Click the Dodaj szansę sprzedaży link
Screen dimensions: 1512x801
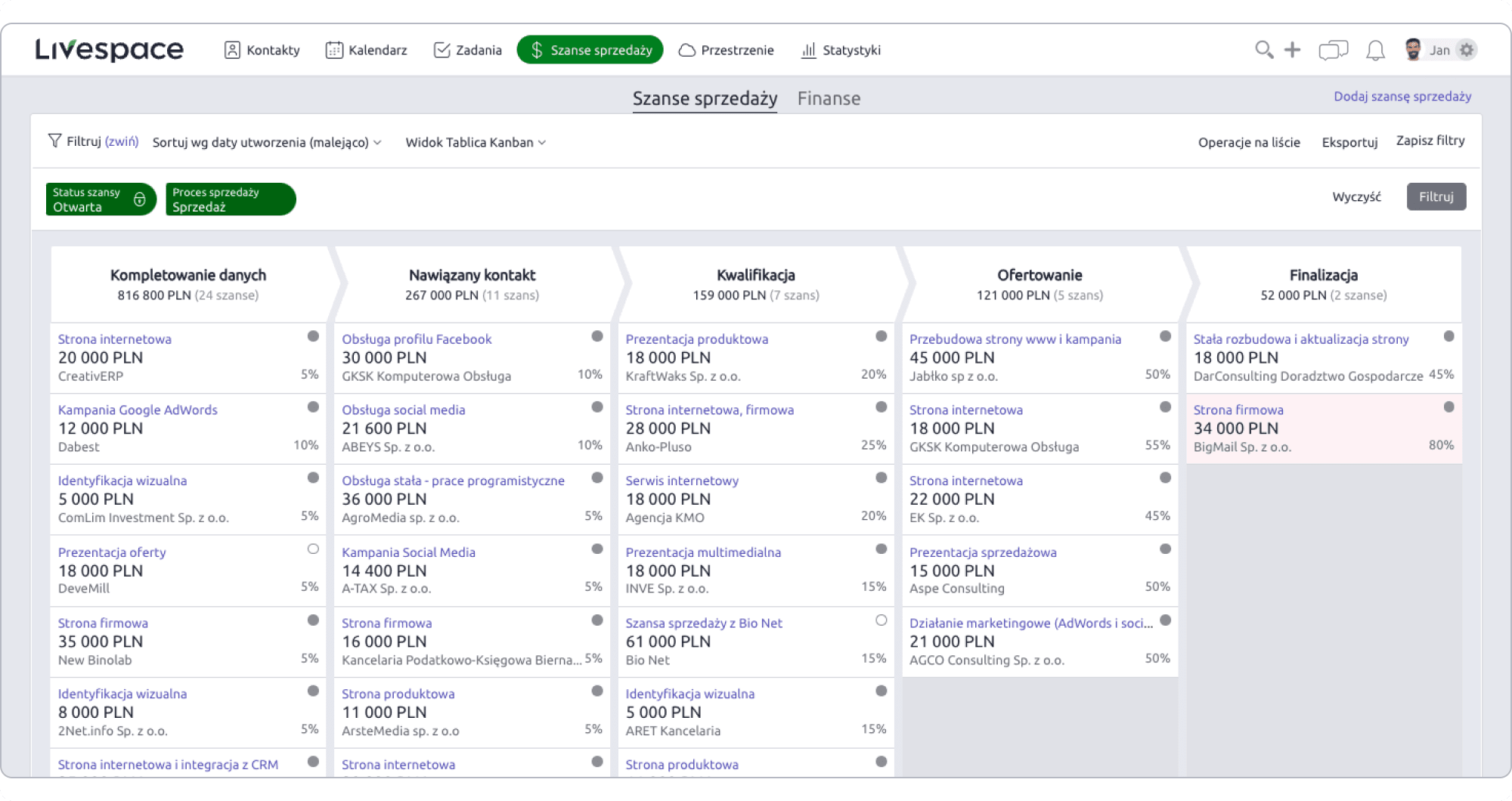pyautogui.click(x=1402, y=97)
